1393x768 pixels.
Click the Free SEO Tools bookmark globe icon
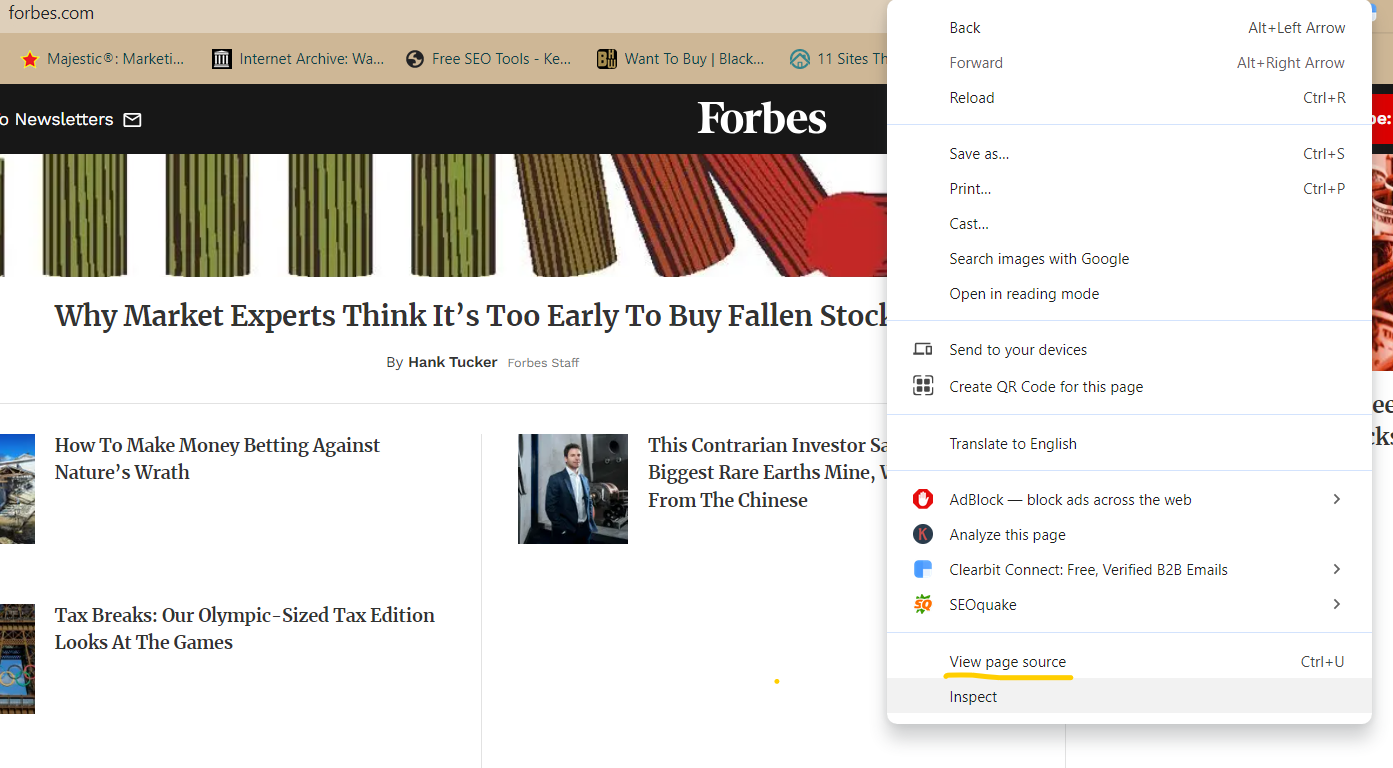coord(415,59)
